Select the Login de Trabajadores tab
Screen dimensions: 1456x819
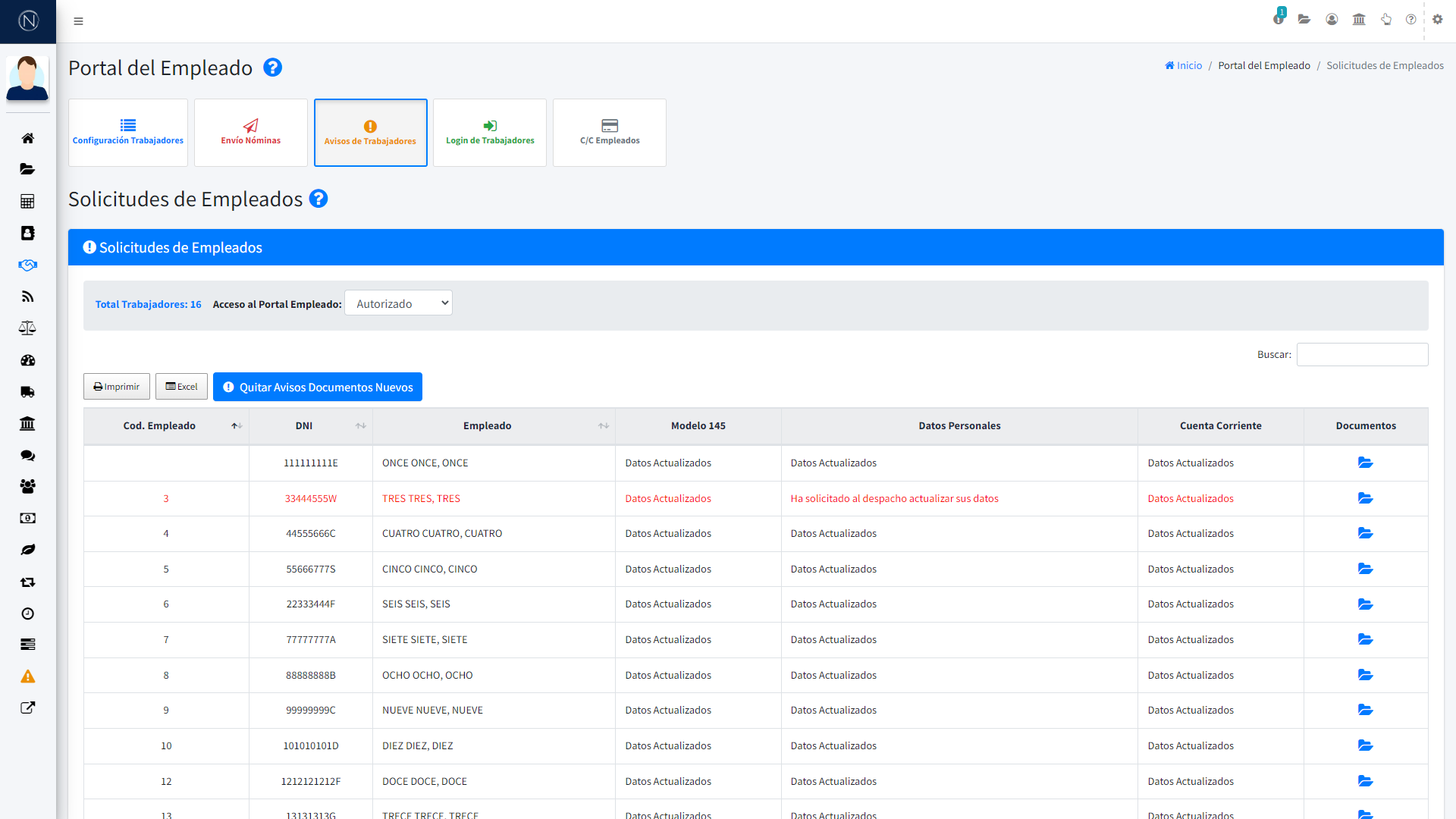point(490,133)
